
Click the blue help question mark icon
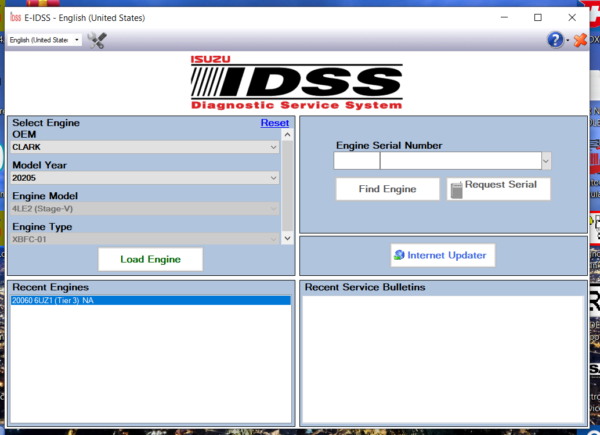[555, 40]
